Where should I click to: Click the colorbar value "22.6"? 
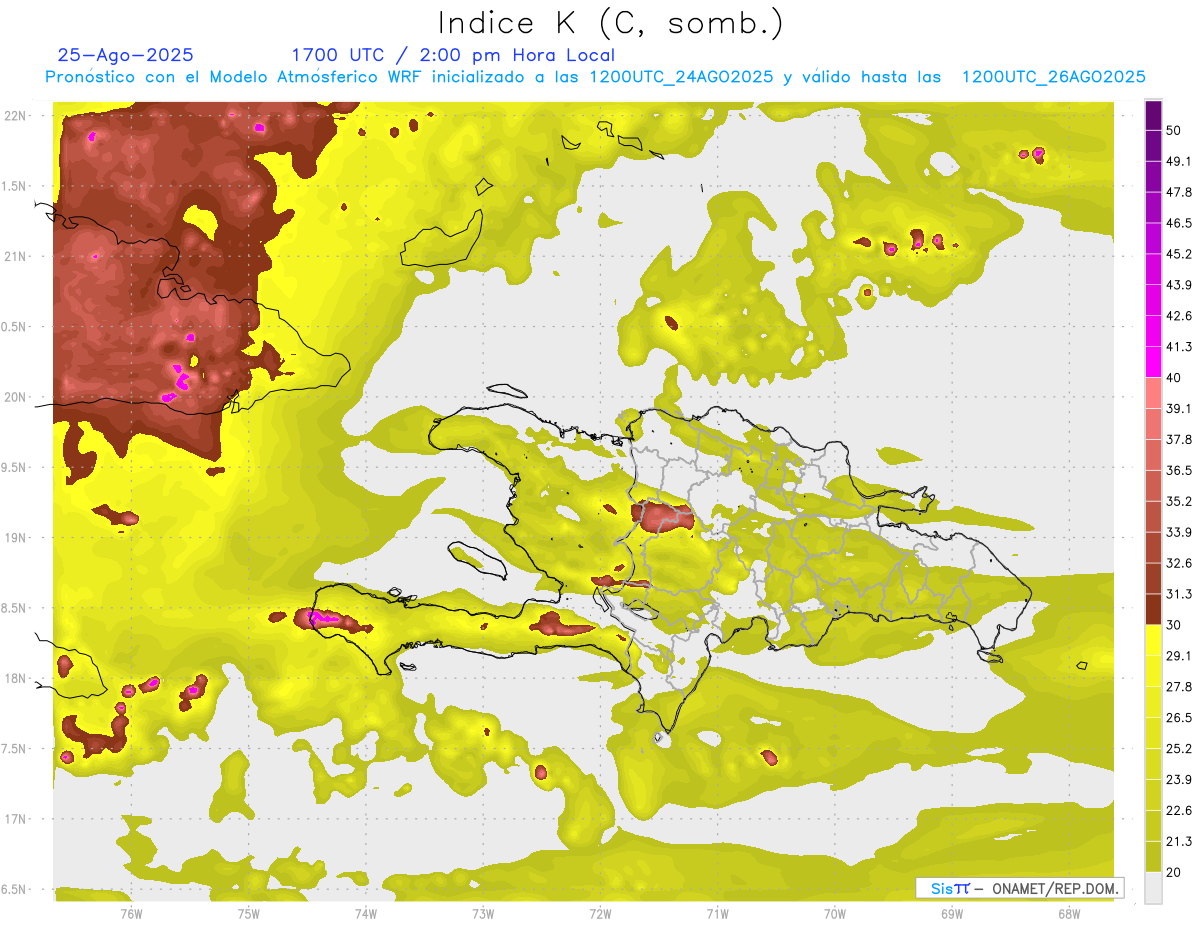tap(1179, 811)
